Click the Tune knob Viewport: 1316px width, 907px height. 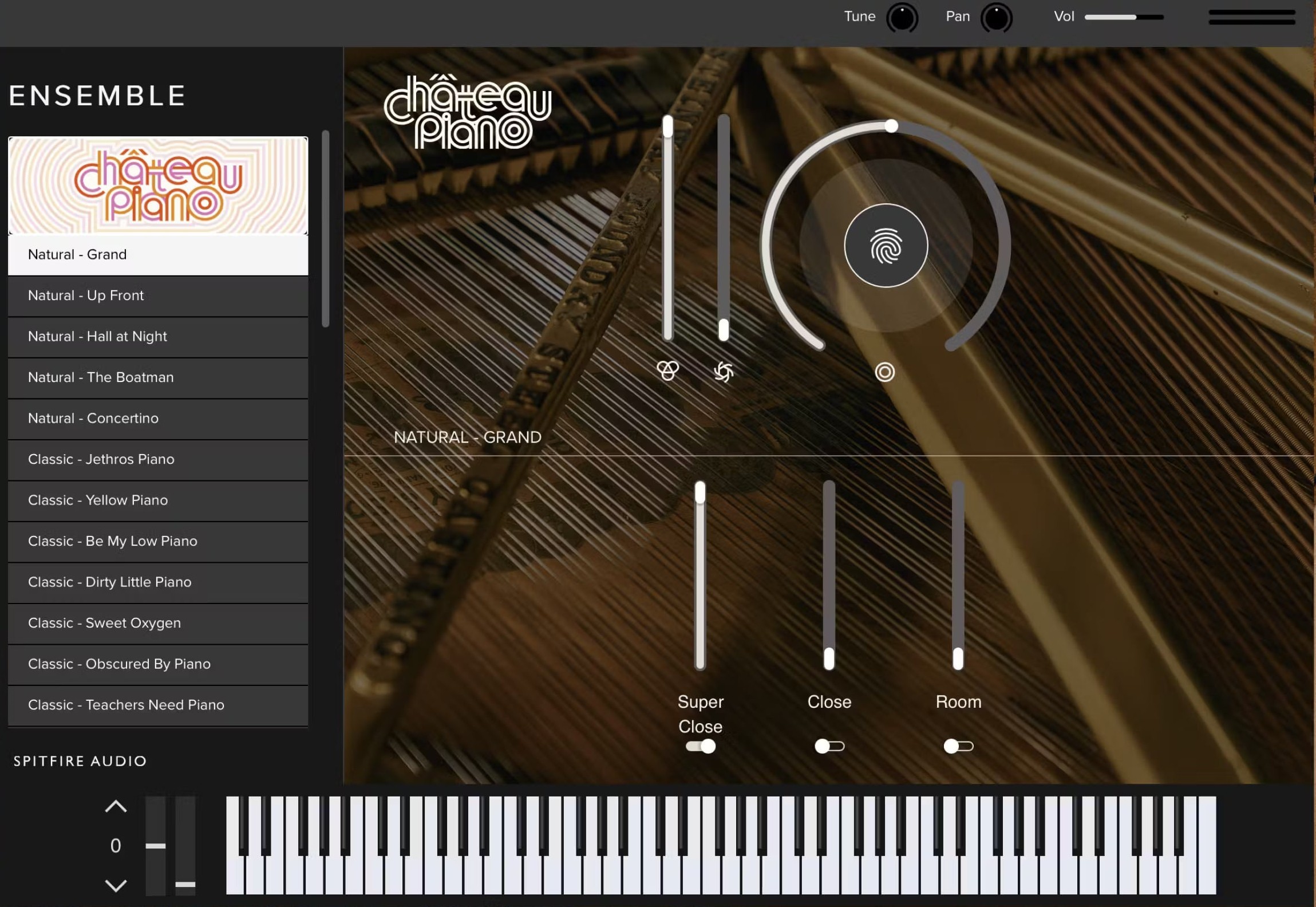coord(902,18)
